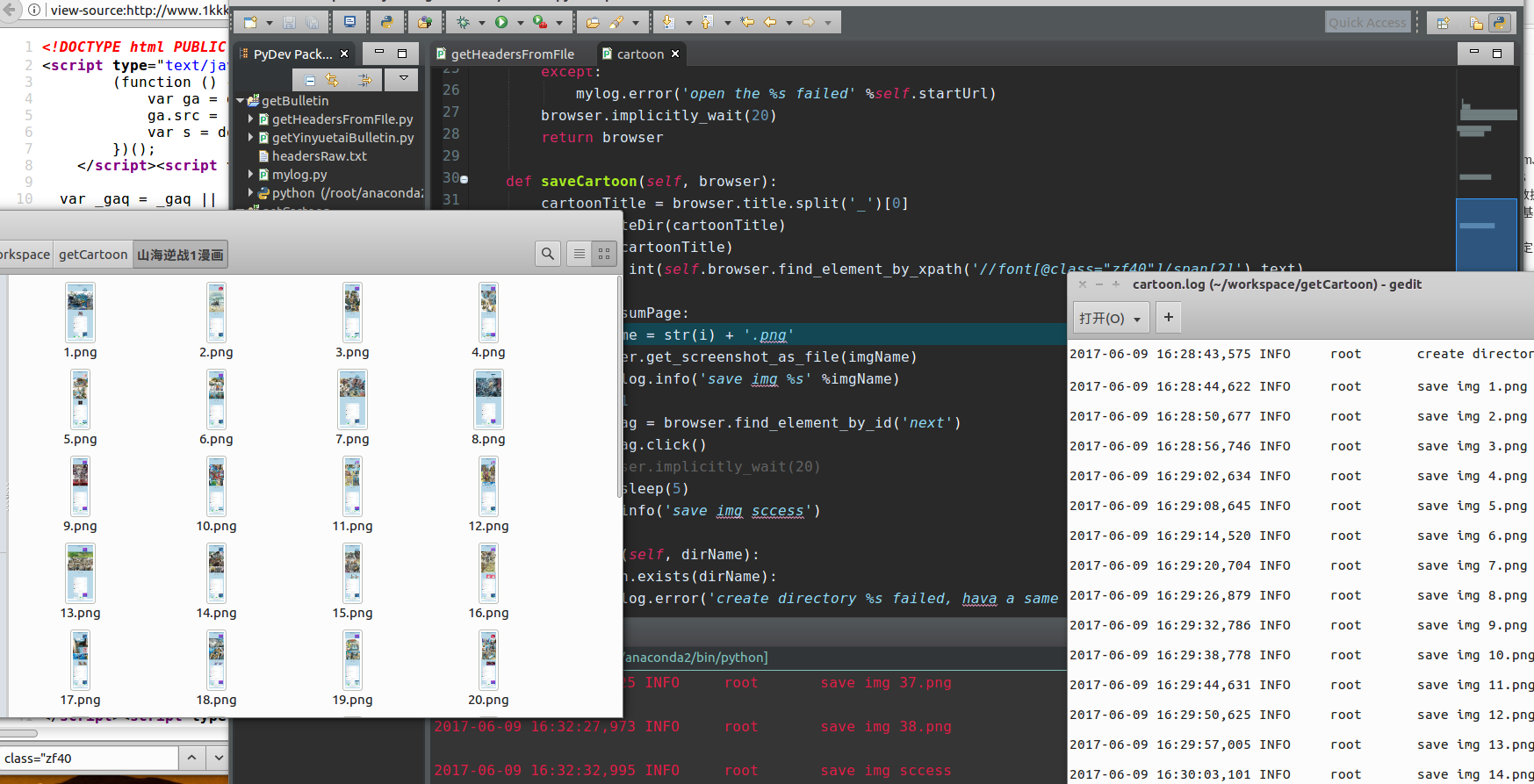Select the 12.png file
Viewport: 1534px width, 784px height.
488,496
